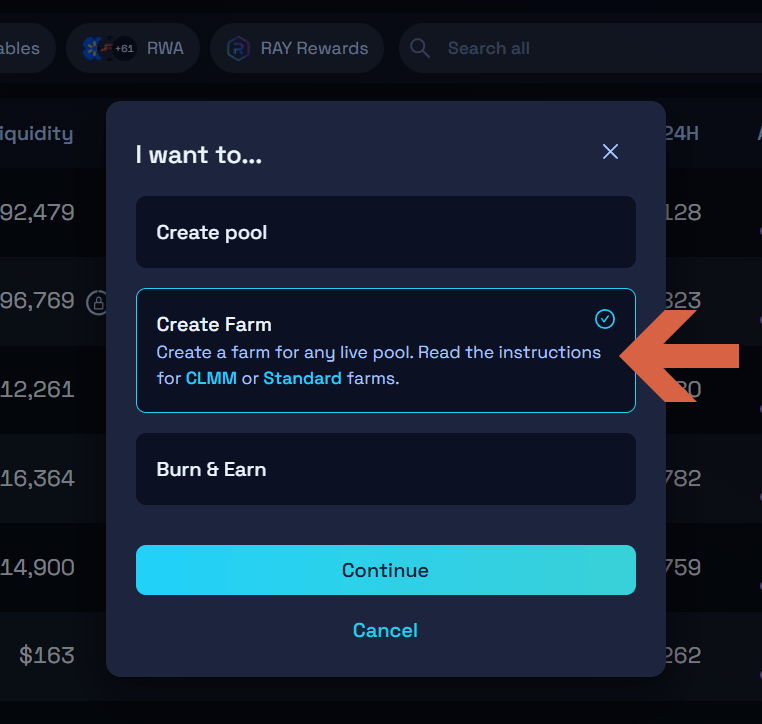This screenshot has height=724, width=762.
Task: Cancel the dialog via Cancel link
Action: 385,630
